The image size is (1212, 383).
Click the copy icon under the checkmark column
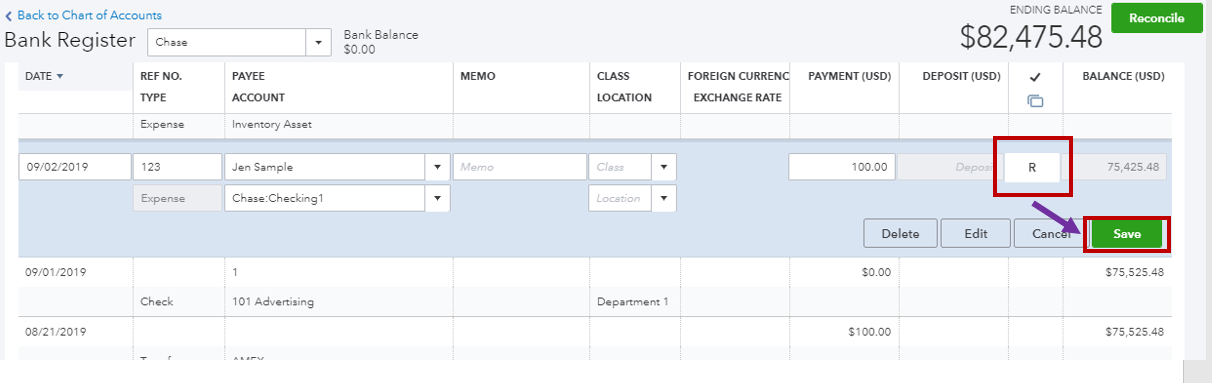1035,101
